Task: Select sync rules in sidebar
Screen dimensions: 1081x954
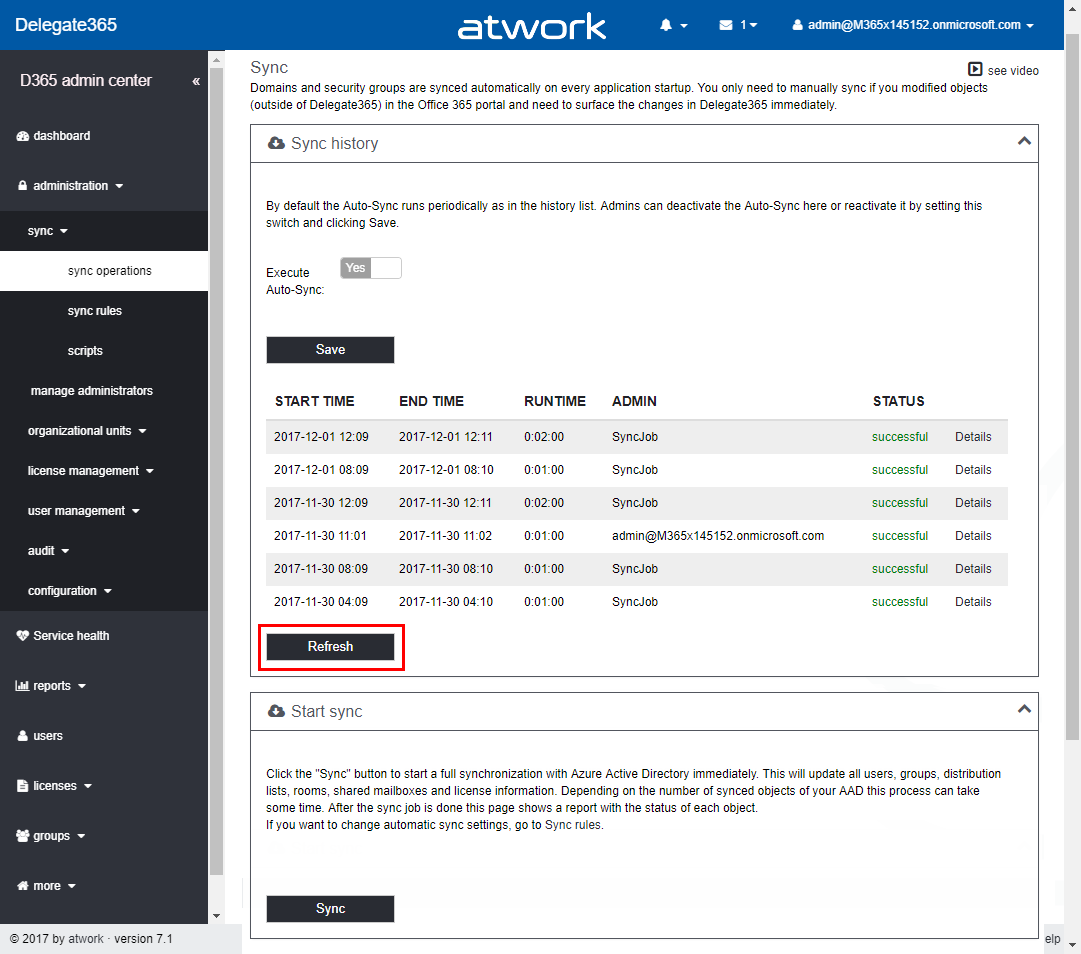Action: tap(95, 311)
